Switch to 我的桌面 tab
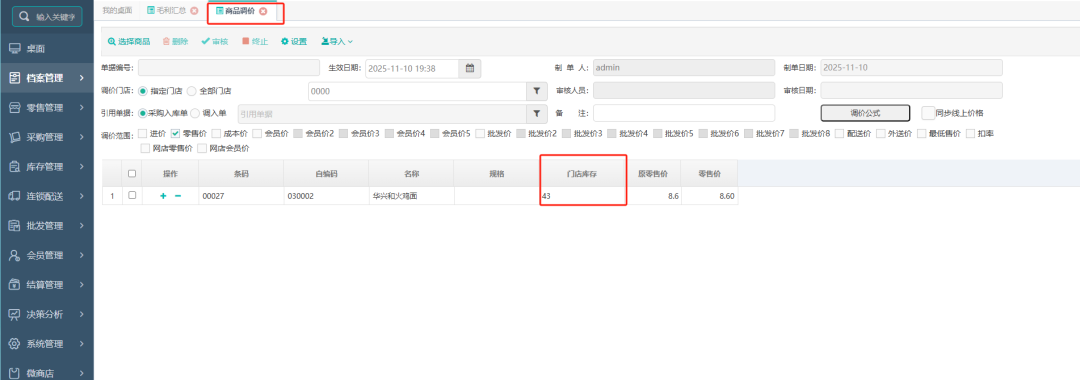 pos(117,11)
